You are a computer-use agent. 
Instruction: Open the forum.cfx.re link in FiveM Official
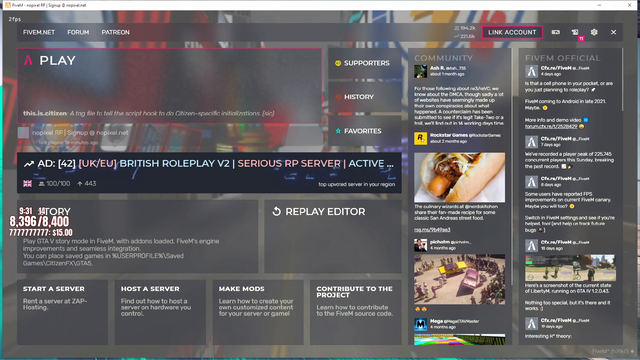click(x=551, y=127)
